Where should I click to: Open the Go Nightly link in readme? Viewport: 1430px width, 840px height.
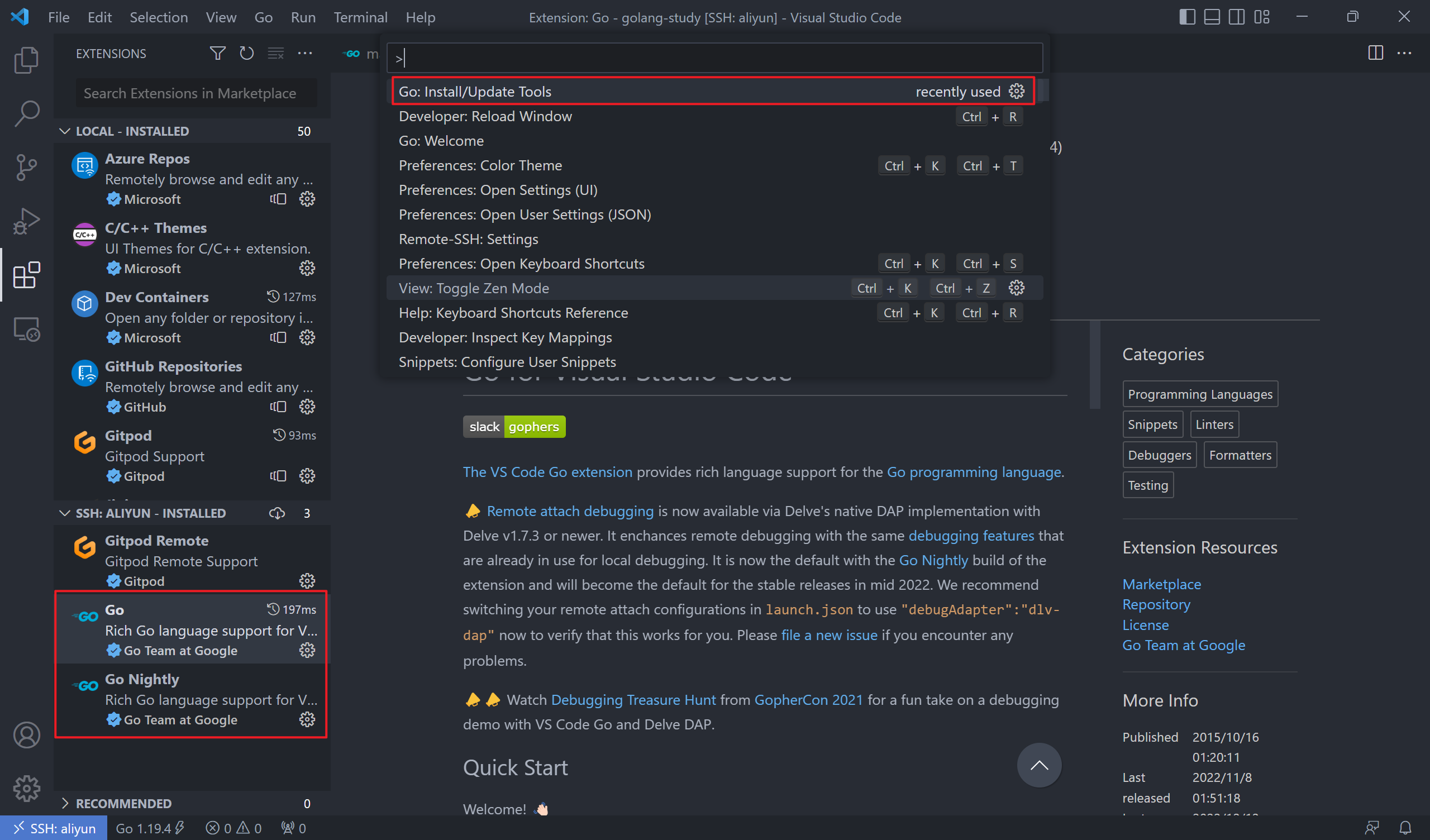tap(933, 560)
